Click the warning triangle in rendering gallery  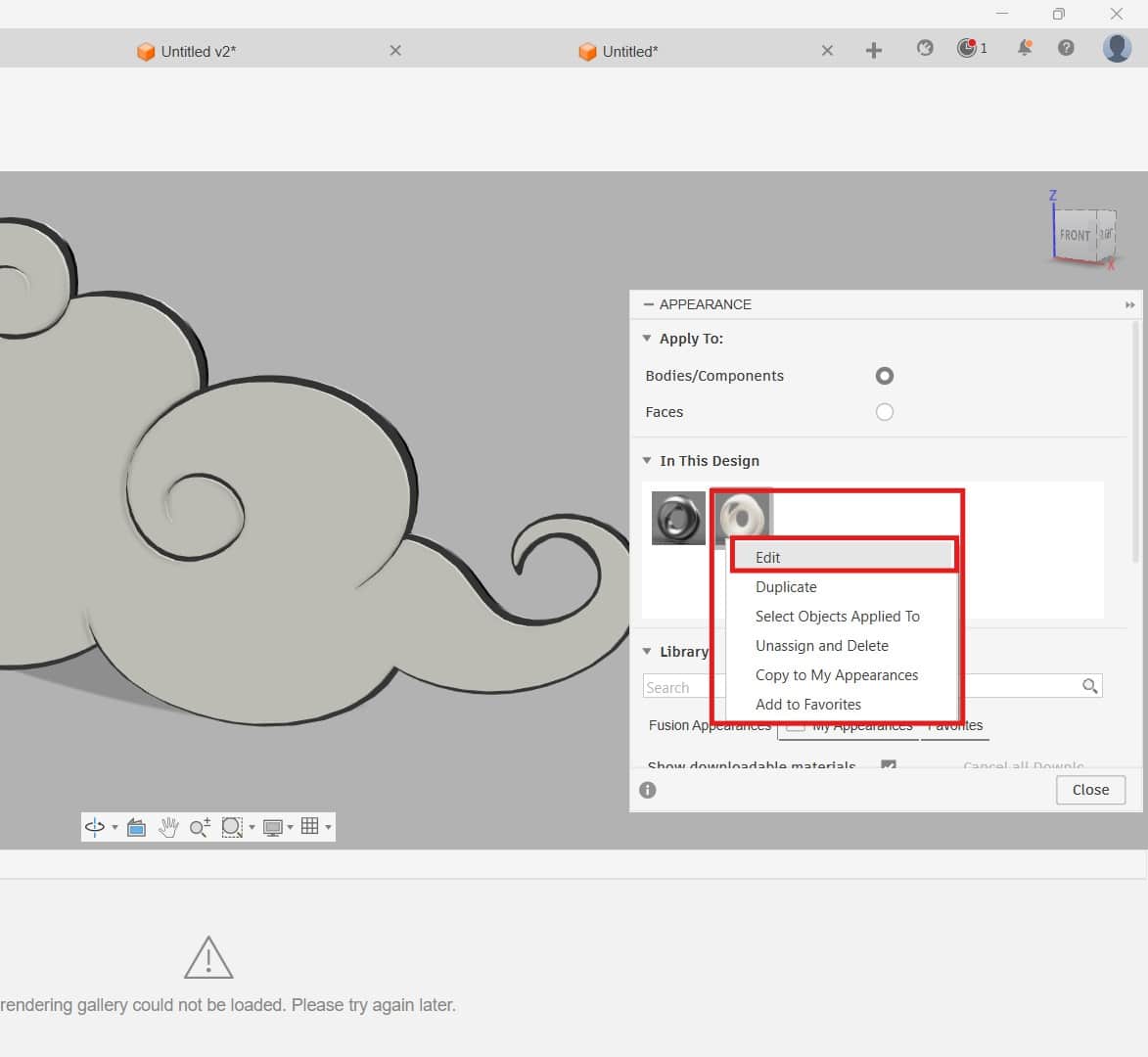208,957
